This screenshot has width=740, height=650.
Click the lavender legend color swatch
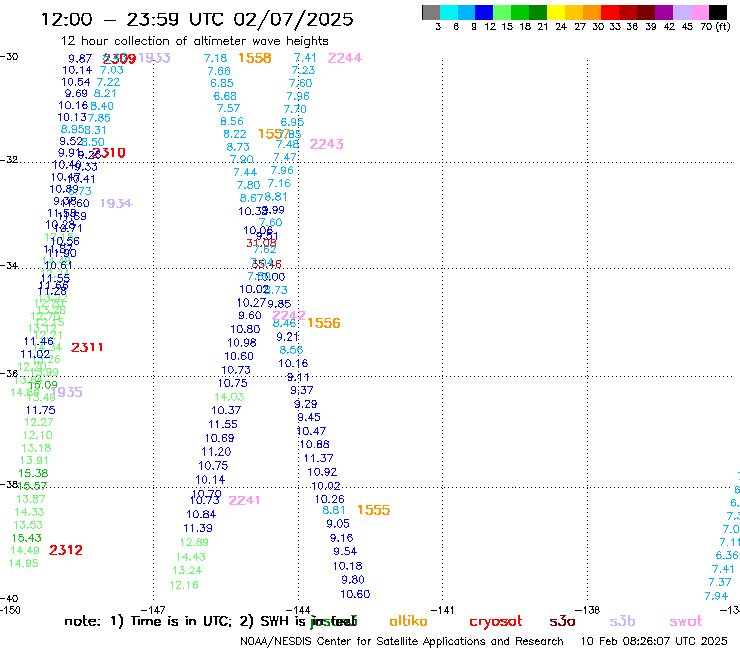(682, 12)
